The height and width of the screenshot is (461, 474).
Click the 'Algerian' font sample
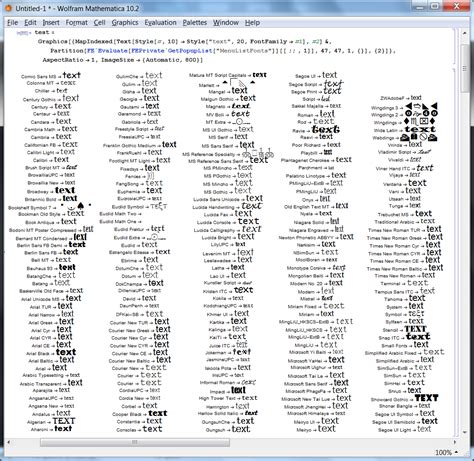tap(51, 421)
